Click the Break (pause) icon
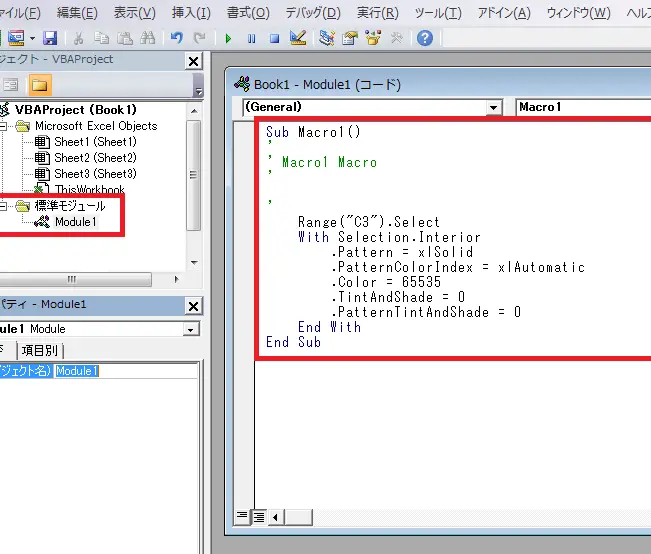 [x=251, y=39]
